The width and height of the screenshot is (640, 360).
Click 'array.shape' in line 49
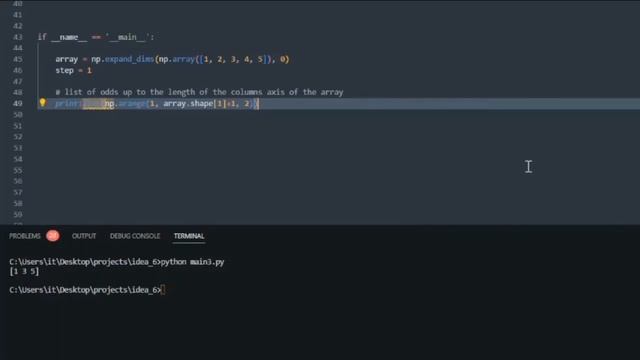pyautogui.click(x=188, y=104)
